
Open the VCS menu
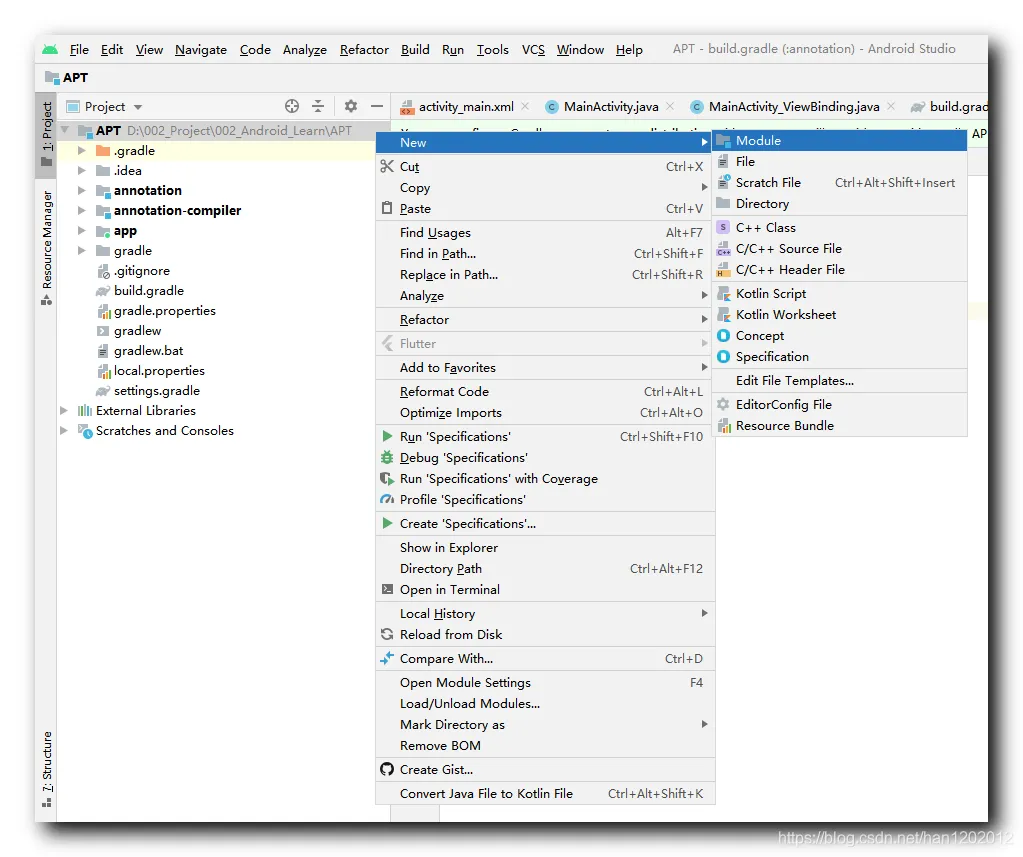533,50
